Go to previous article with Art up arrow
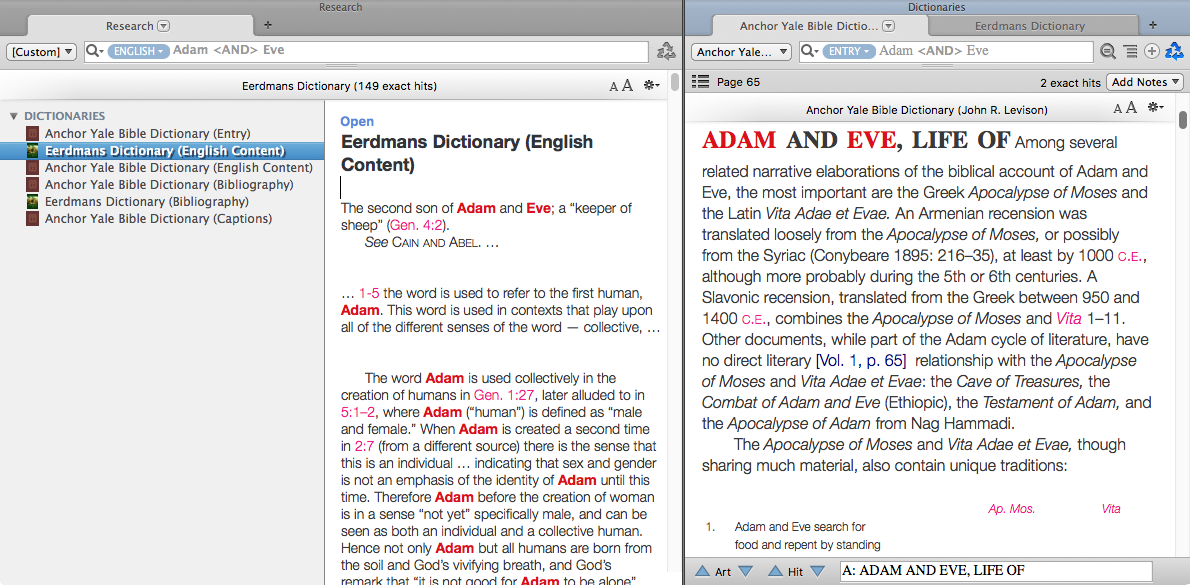 pos(703,571)
